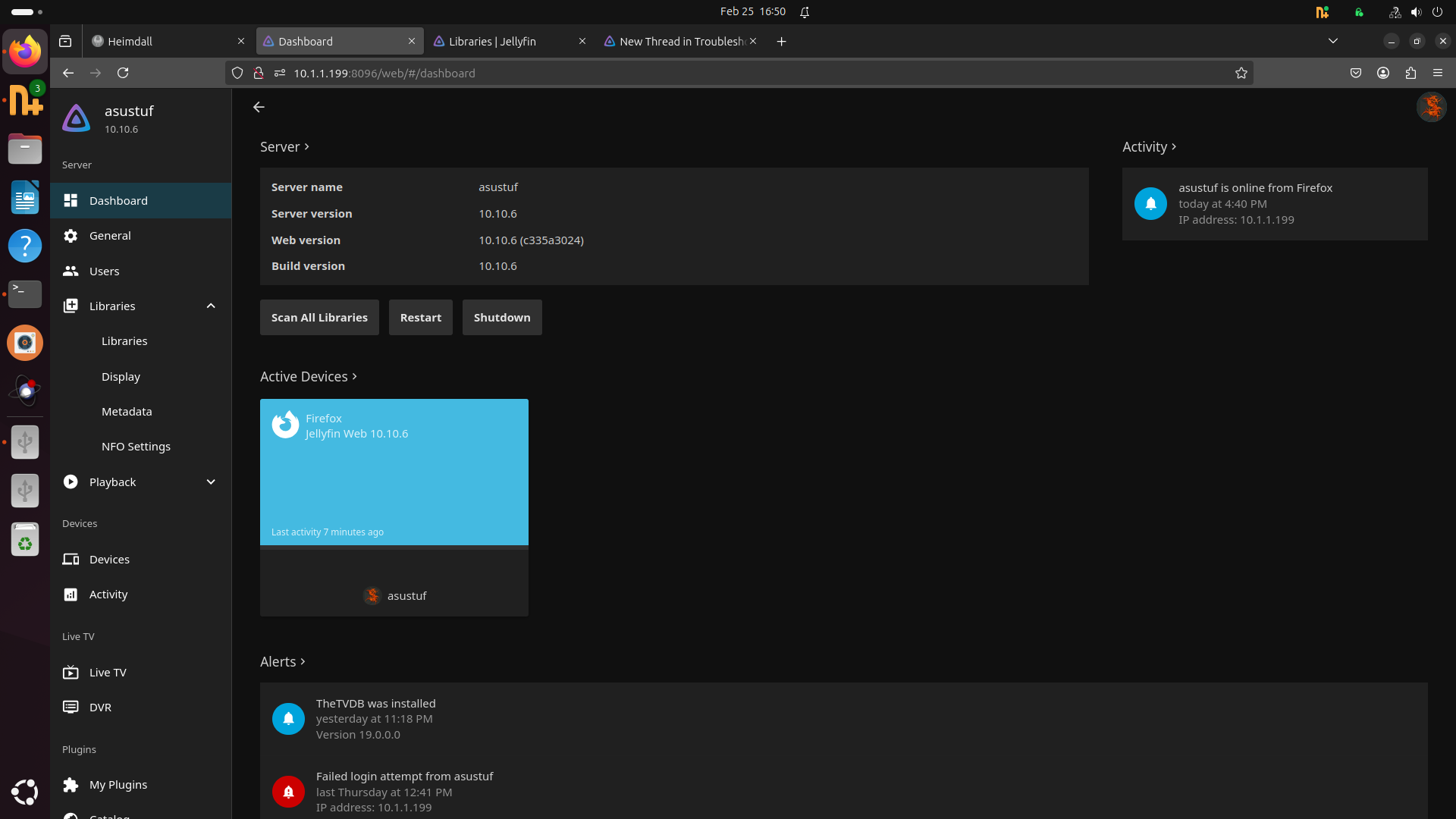Click the bell icon for TheTVDB alert

pyautogui.click(x=288, y=719)
